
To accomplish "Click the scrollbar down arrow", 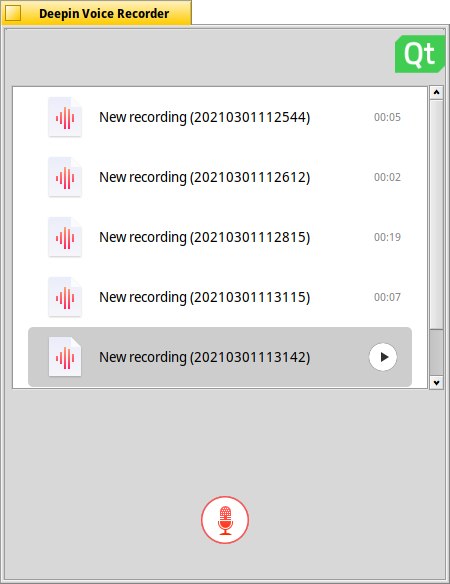I will pyautogui.click(x=436, y=383).
